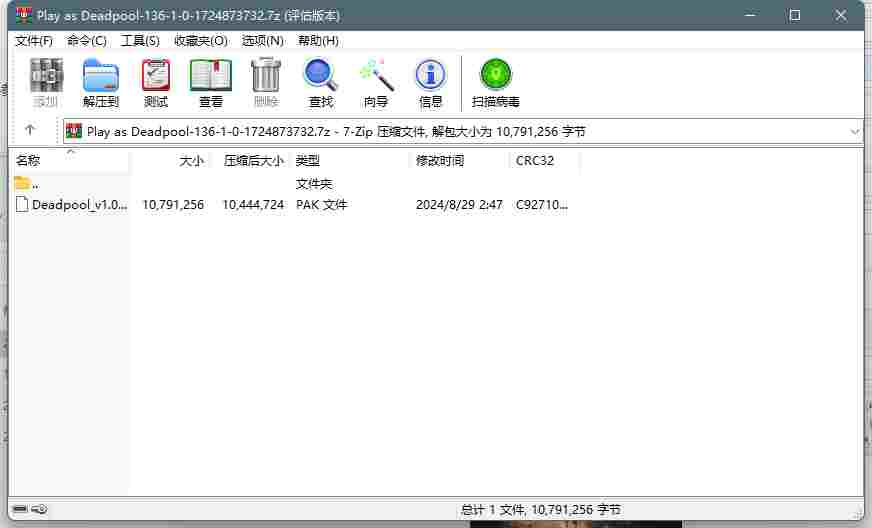Click the 'PAK 文件' type cell
872x528 pixels.
tap(321, 205)
